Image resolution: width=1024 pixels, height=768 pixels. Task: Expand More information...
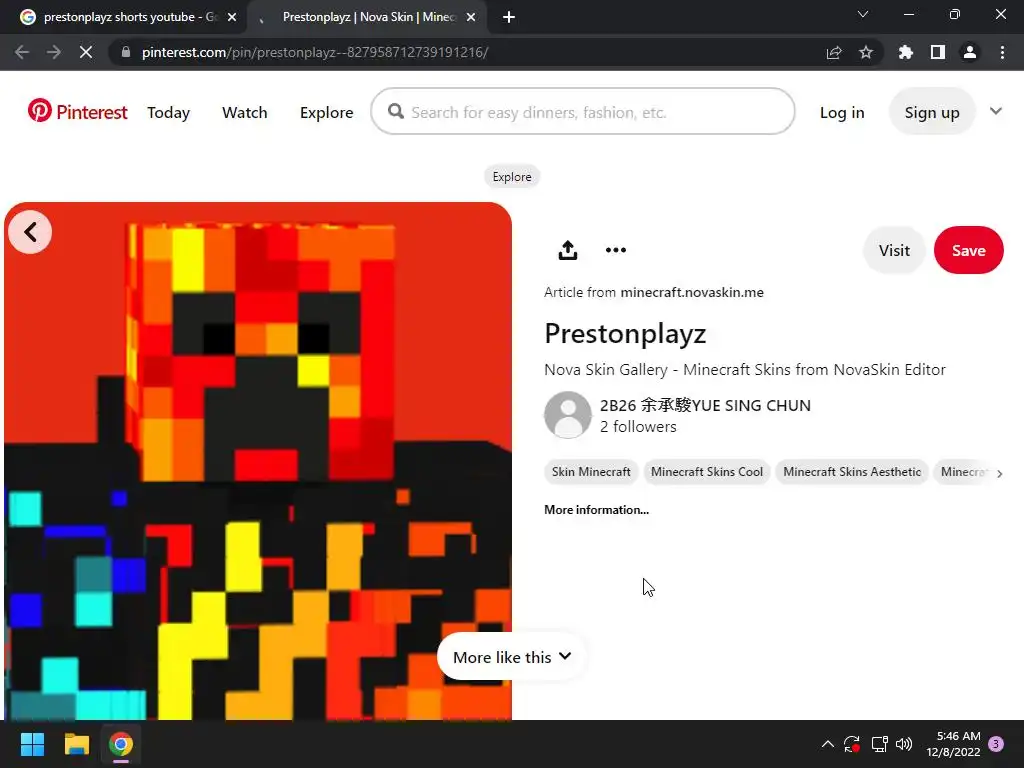point(596,510)
